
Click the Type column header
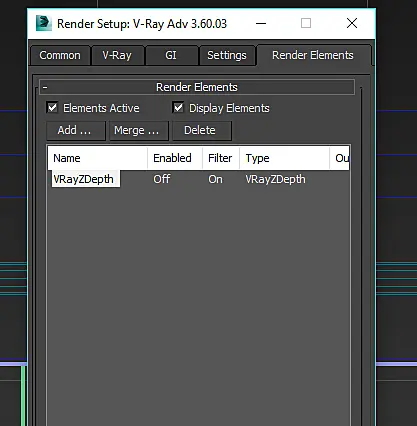pos(284,158)
